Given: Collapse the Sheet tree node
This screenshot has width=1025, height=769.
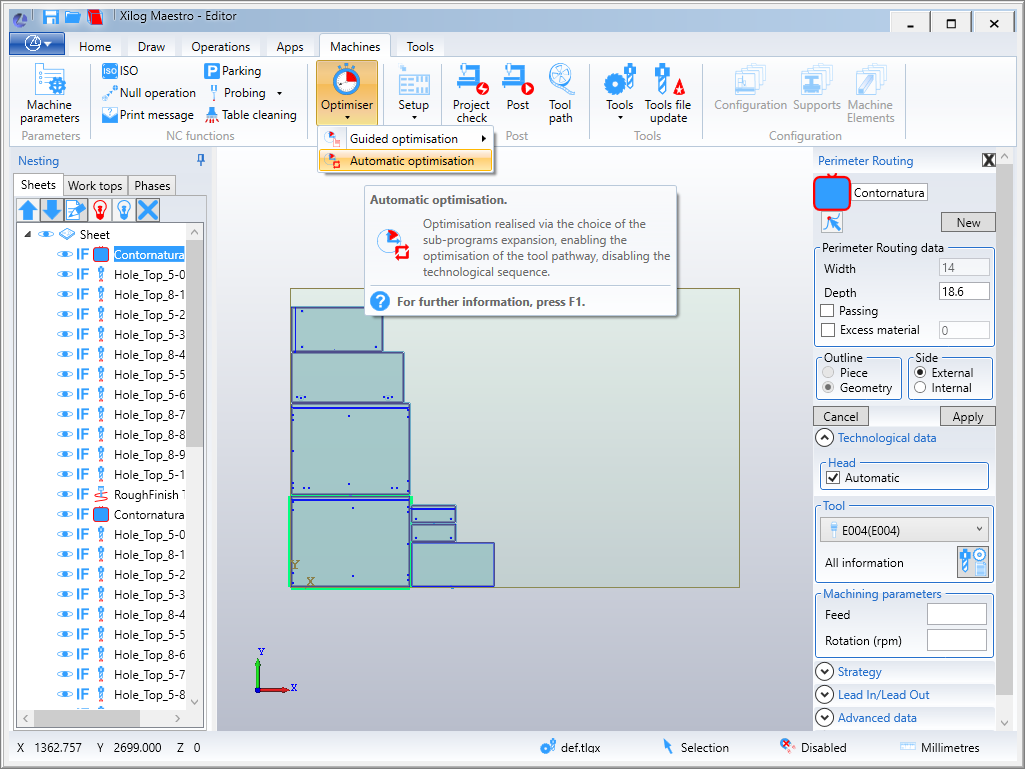Looking at the screenshot, I should pyautogui.click(x=27, y=234).
